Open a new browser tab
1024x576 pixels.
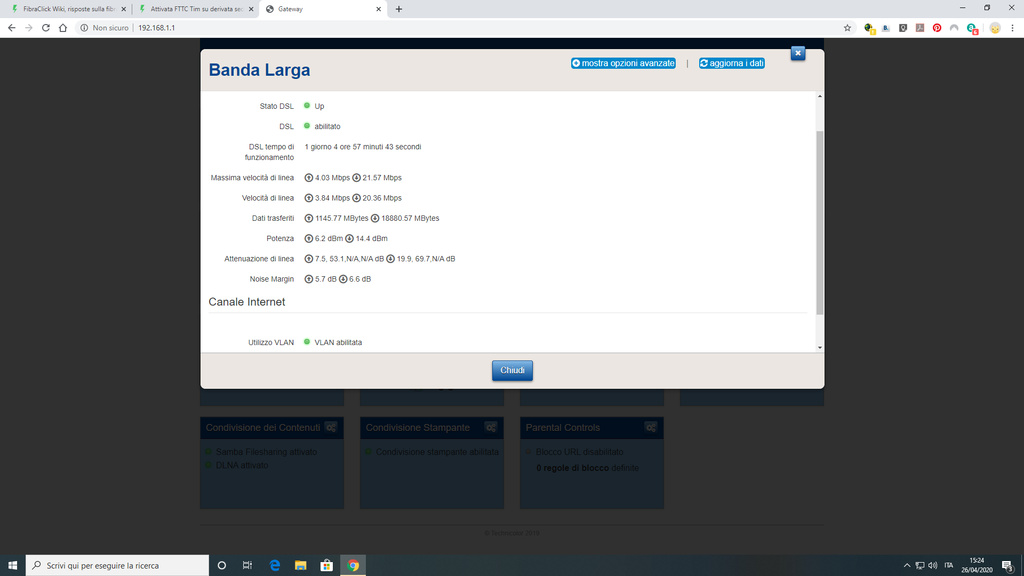point(399,9)
